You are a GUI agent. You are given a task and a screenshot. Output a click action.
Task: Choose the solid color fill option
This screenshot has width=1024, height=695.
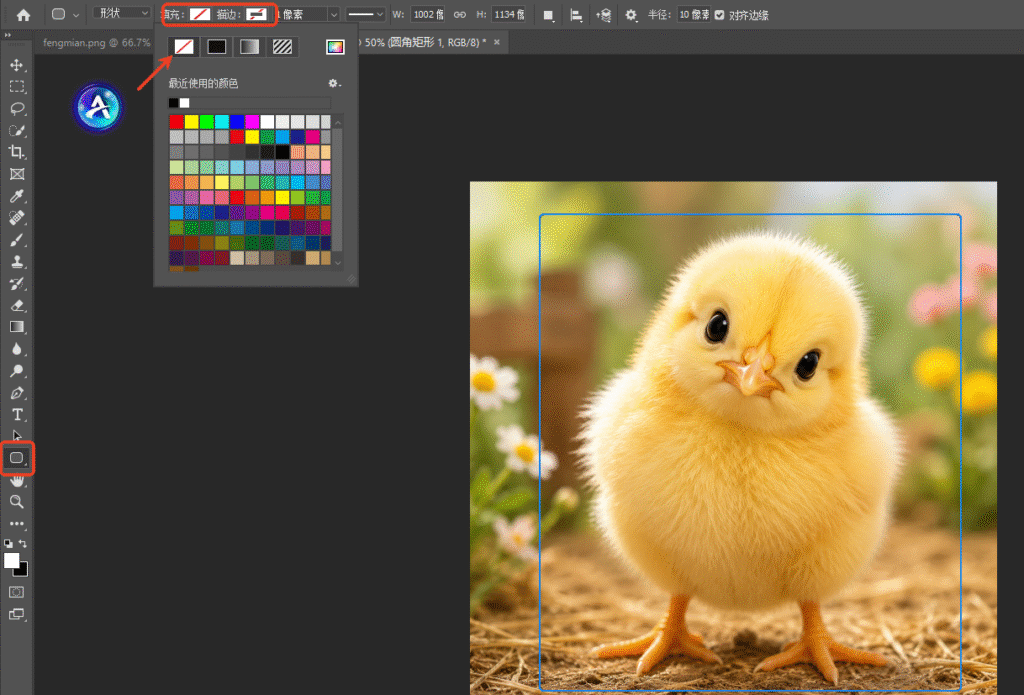[x=217, y=46]
